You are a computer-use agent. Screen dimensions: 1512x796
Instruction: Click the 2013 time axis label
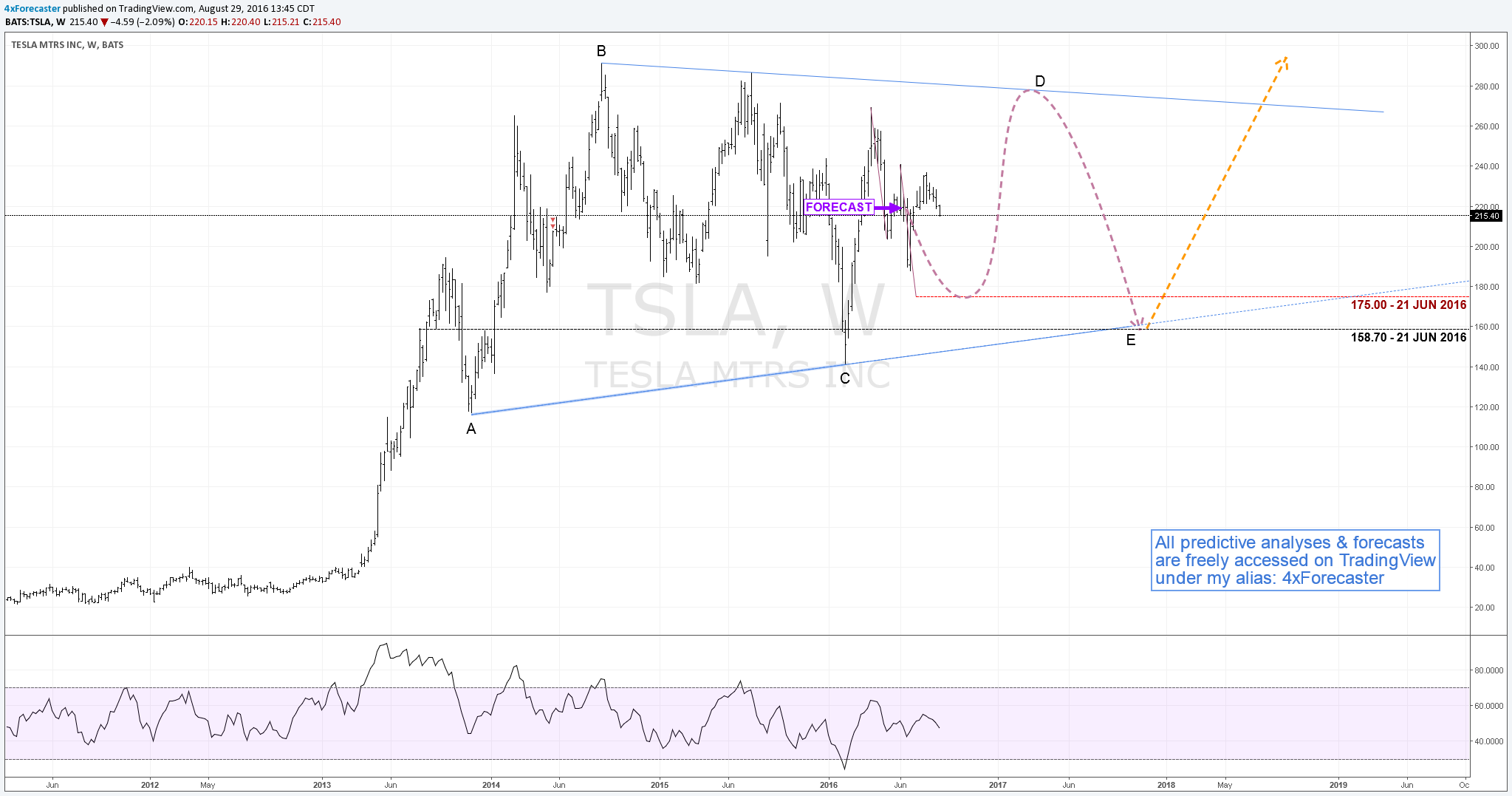[x=322, y=785]
